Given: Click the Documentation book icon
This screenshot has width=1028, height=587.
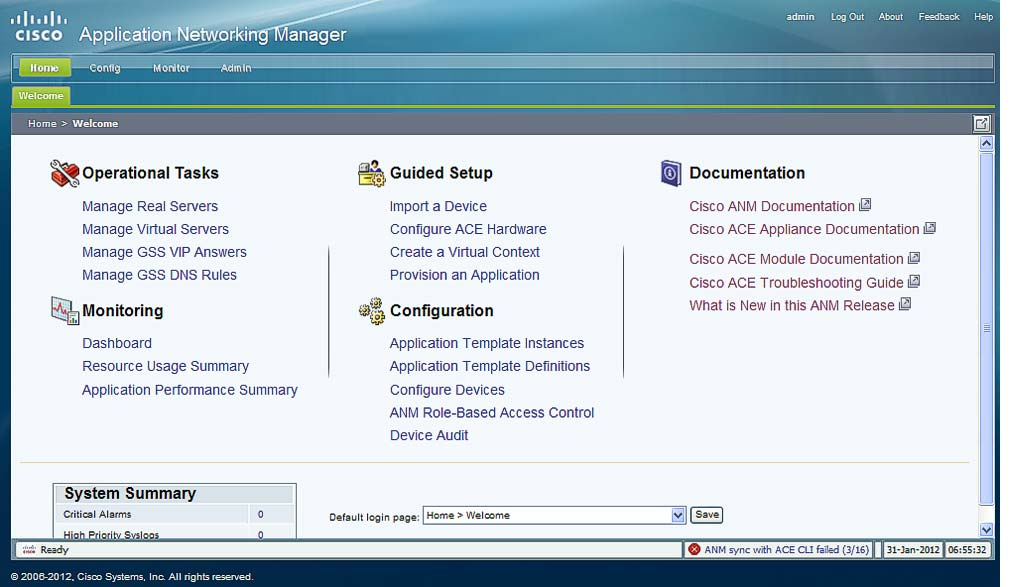Looking at the screenshot, I should (x=671, y=173).
